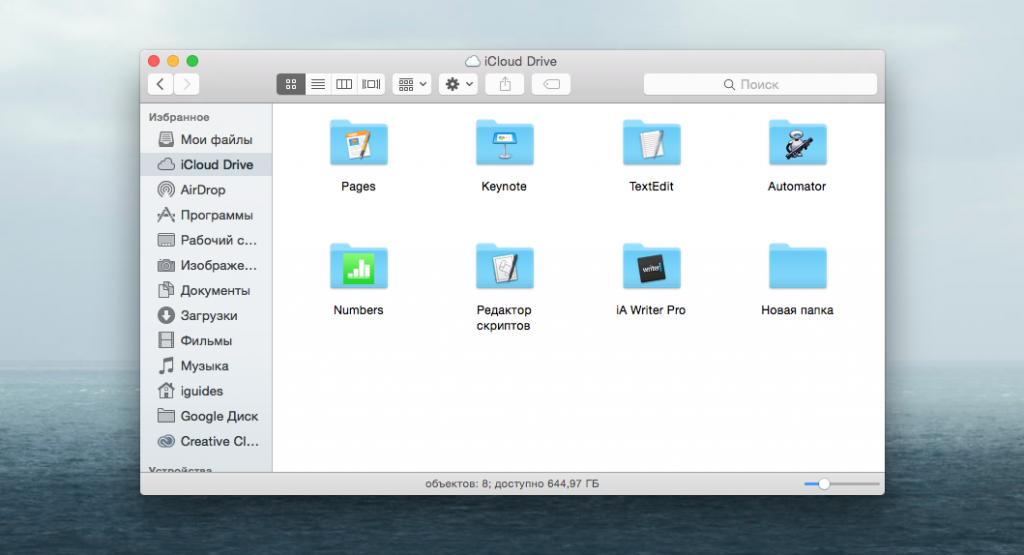Open the arrange items dropdown
The width and height of the screenshot is (1024, 555).
coord(411,84)
